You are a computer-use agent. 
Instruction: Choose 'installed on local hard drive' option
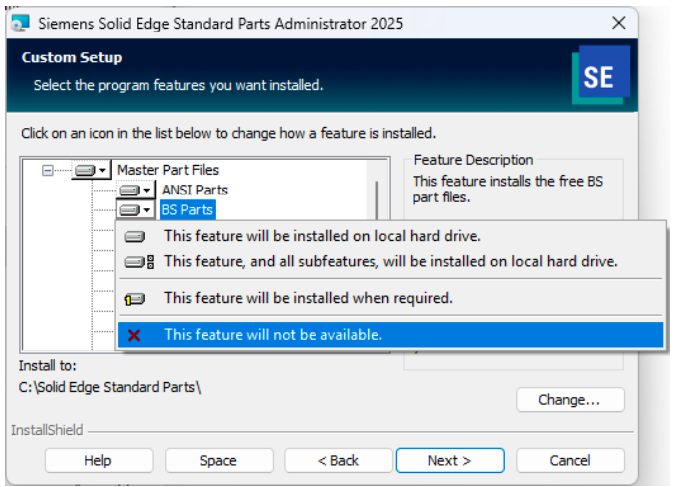point(390,236)
